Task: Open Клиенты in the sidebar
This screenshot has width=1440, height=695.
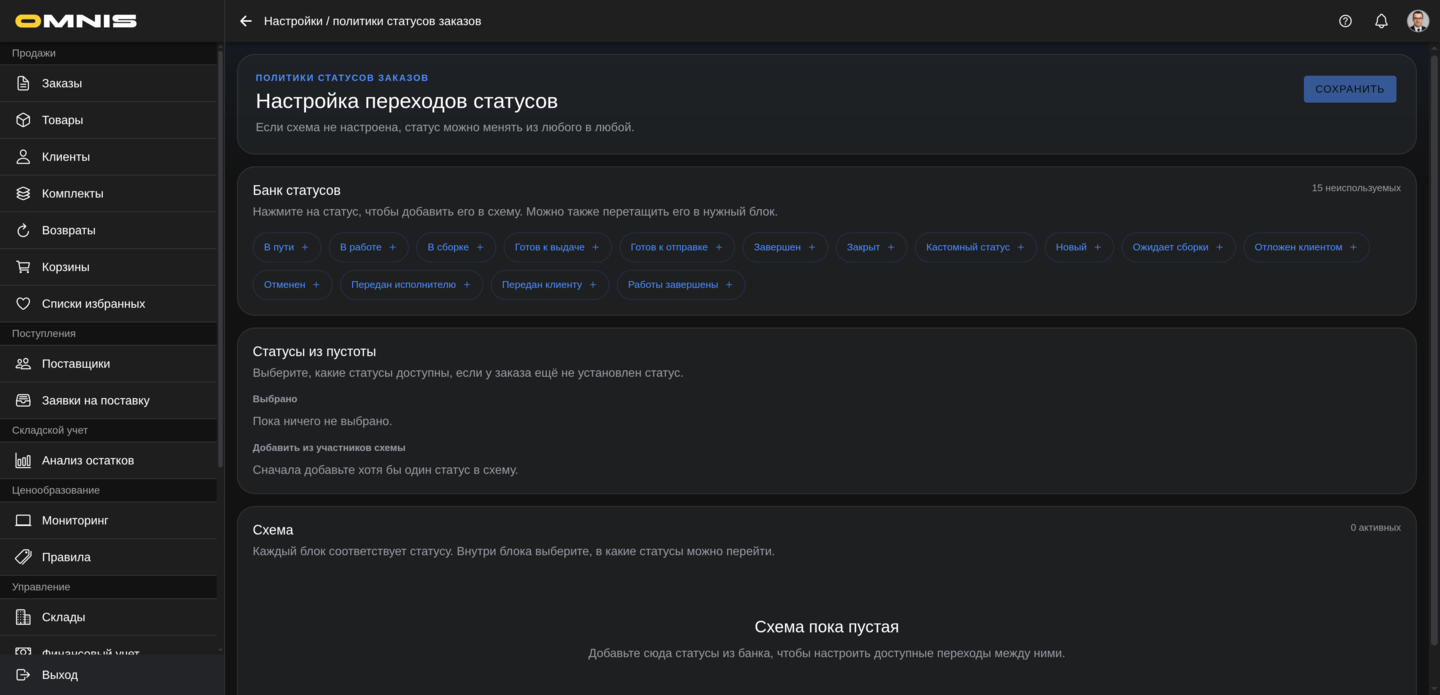Action: tap(66, 157)
